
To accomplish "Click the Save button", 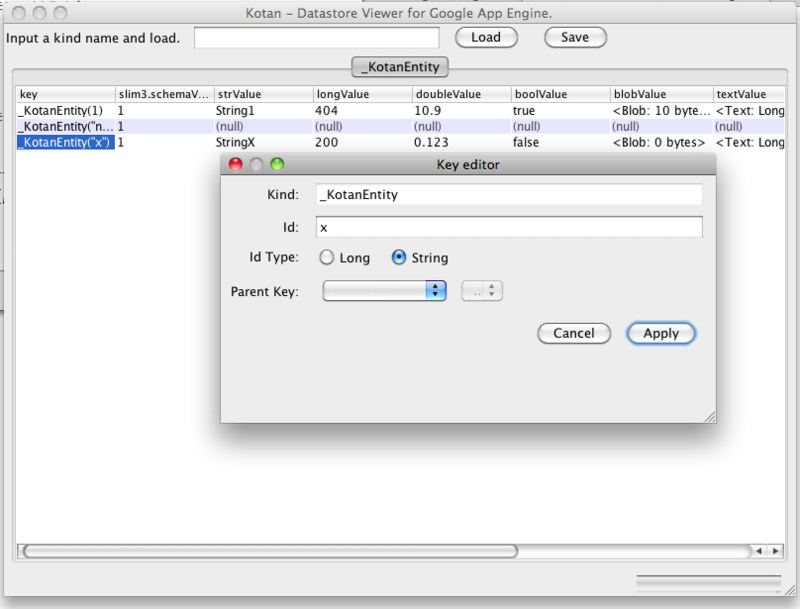I will (x=575, y=37).
